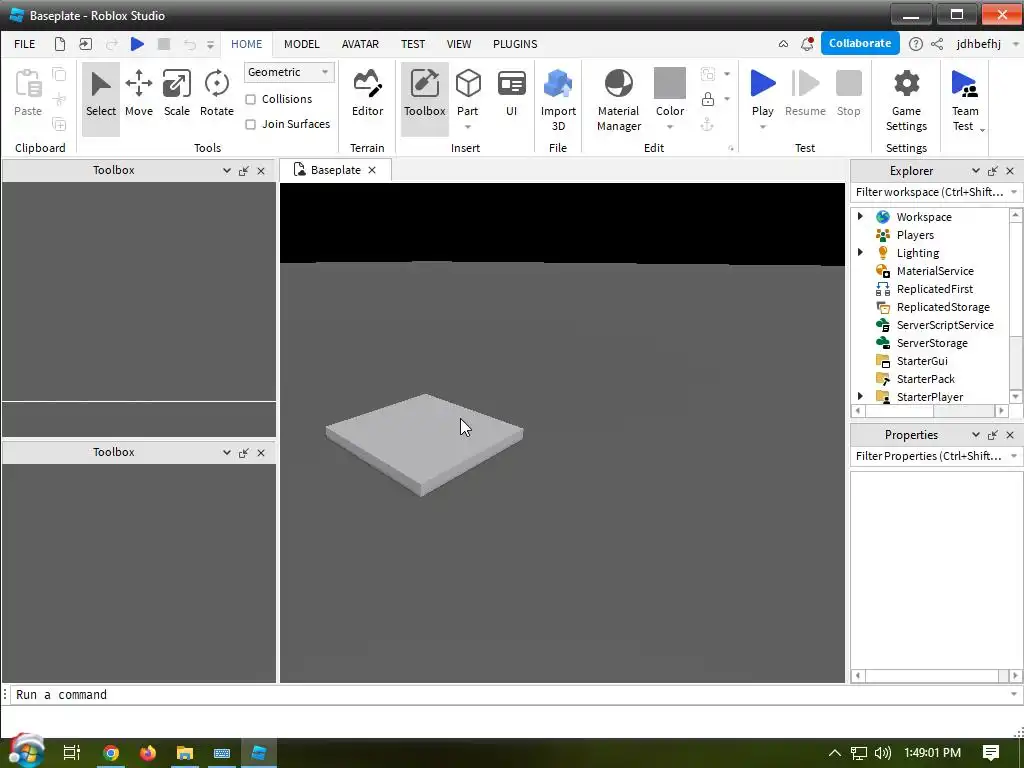Click the volume icon in system tray

[882, 753]
